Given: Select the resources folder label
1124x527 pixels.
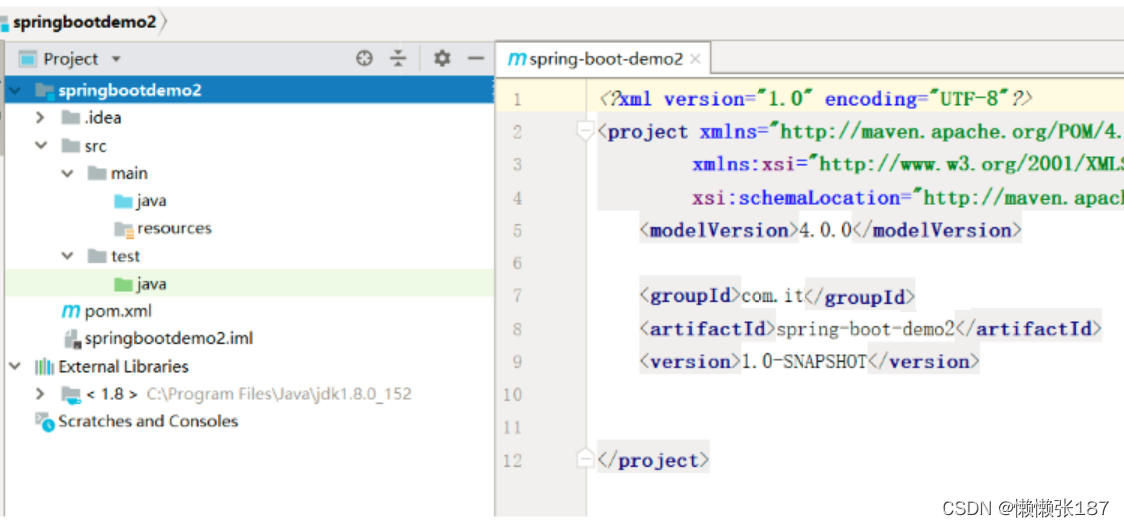Looking at the screenshot, I should pyautogui.click(x=174, y=229).
